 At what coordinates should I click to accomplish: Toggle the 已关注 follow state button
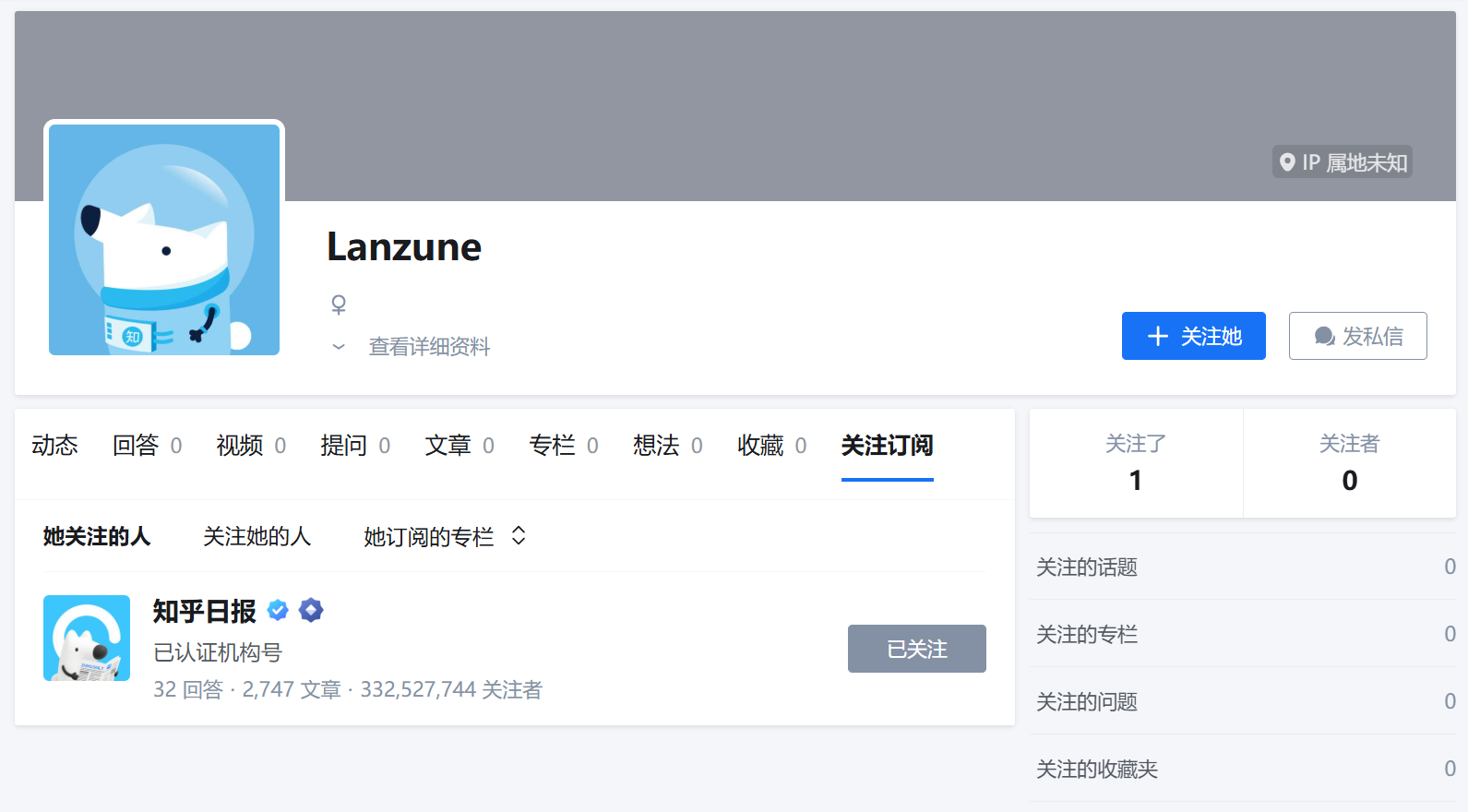(916, 649)
